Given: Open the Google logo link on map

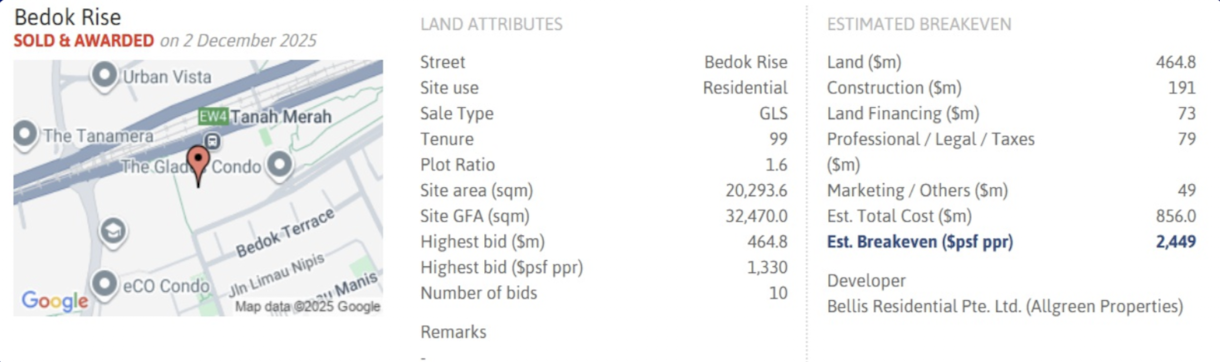Looking at the screenshot, I should click(x=55, y=300).
